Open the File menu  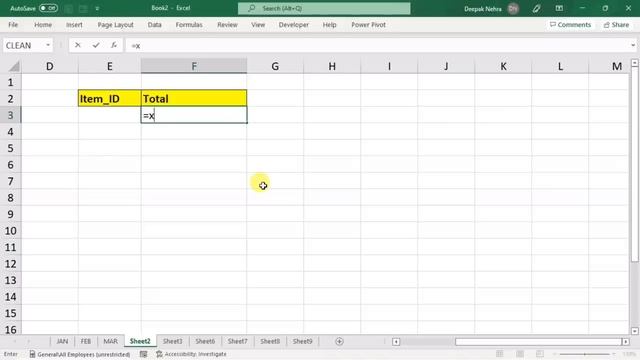click(x=13, y=25)
